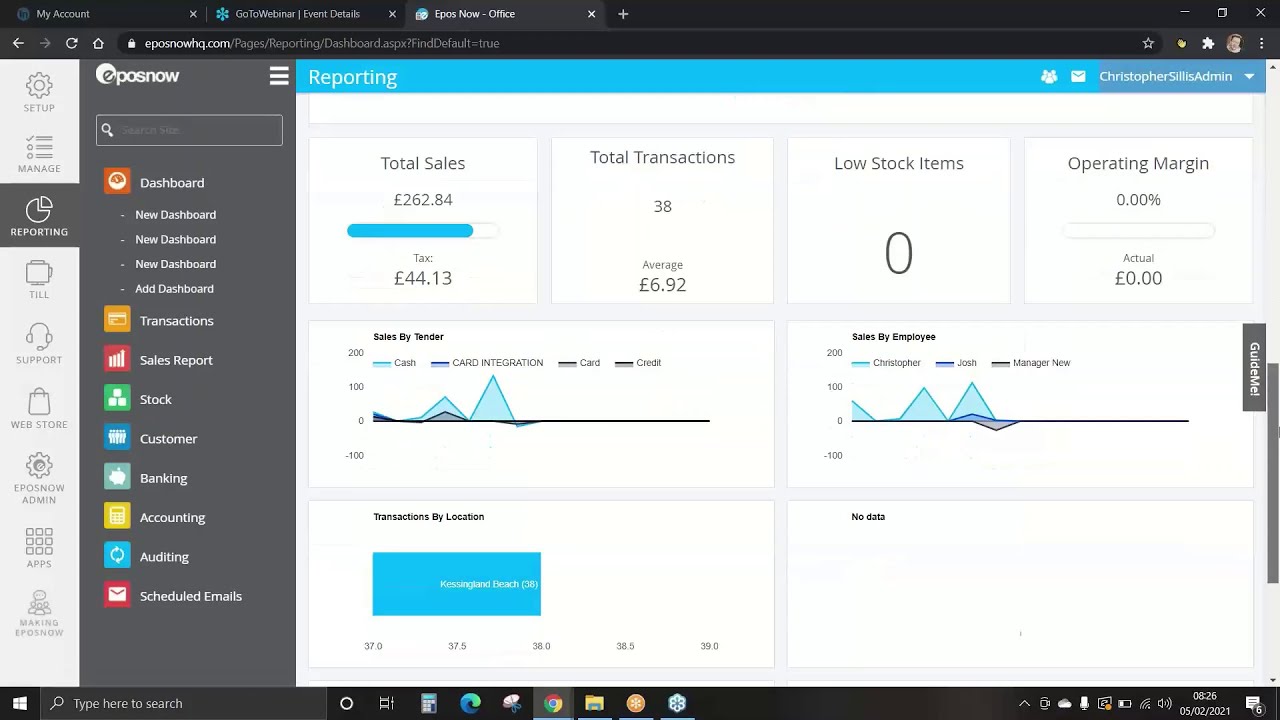Viewport: 1280px width, 720px height.
Task: Open File Explorer from the taskbar
Action: 594,703
